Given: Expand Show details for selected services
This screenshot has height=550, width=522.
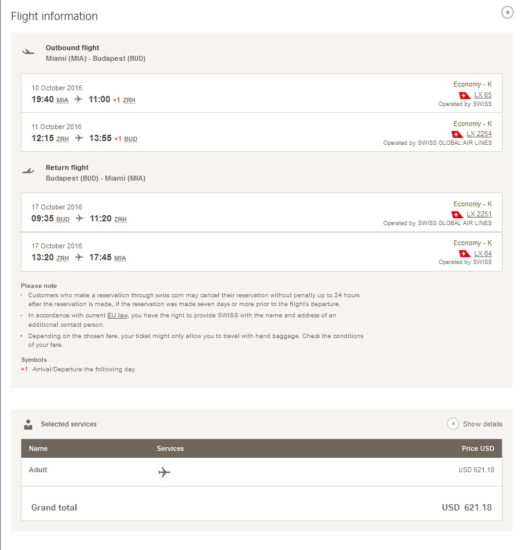Looking at the screenshot, I should 475,424.
